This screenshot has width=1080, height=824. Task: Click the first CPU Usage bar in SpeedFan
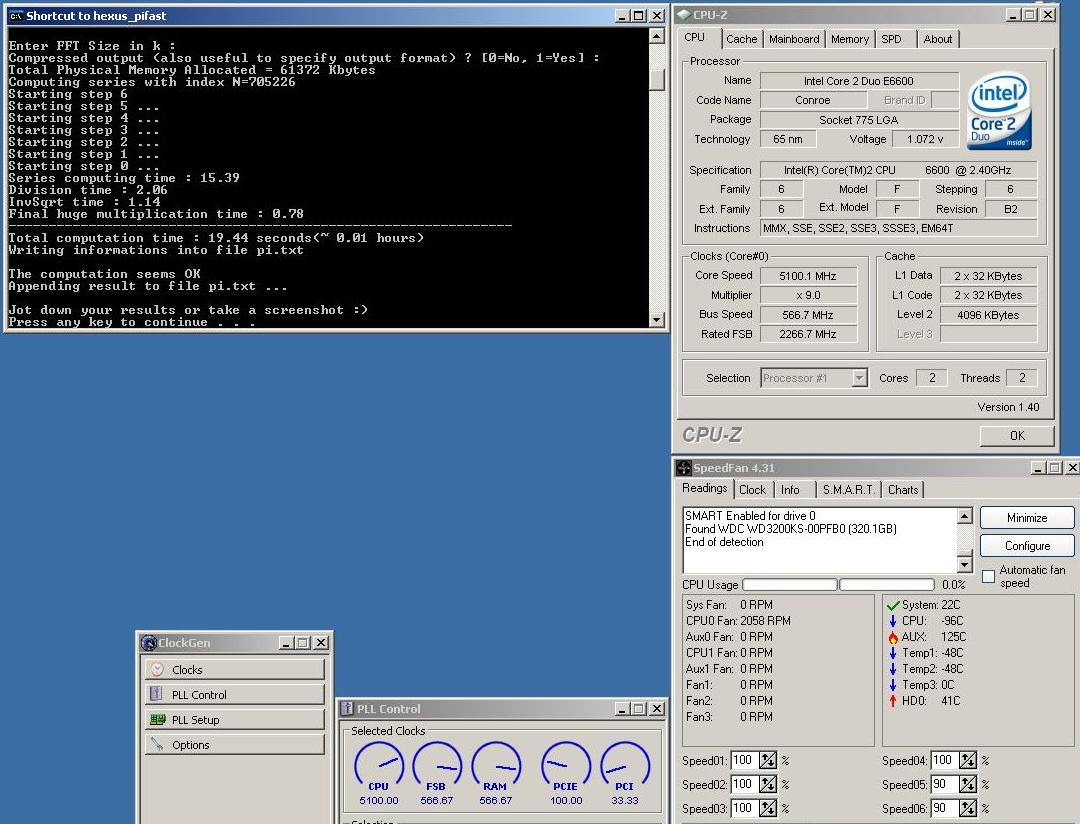789,584
